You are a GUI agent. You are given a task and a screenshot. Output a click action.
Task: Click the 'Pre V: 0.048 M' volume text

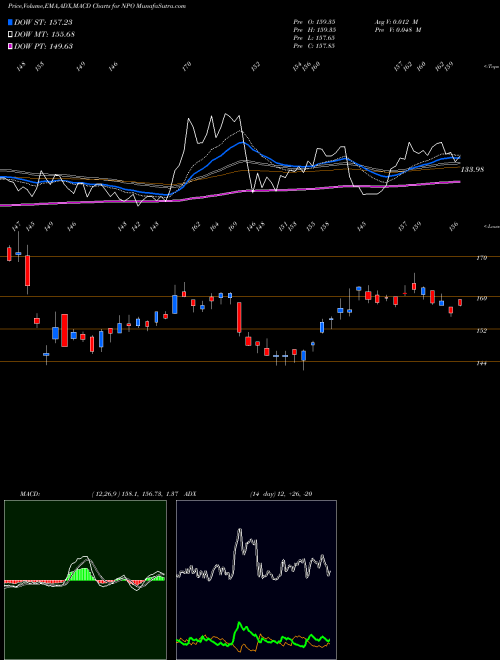point(398,30)
